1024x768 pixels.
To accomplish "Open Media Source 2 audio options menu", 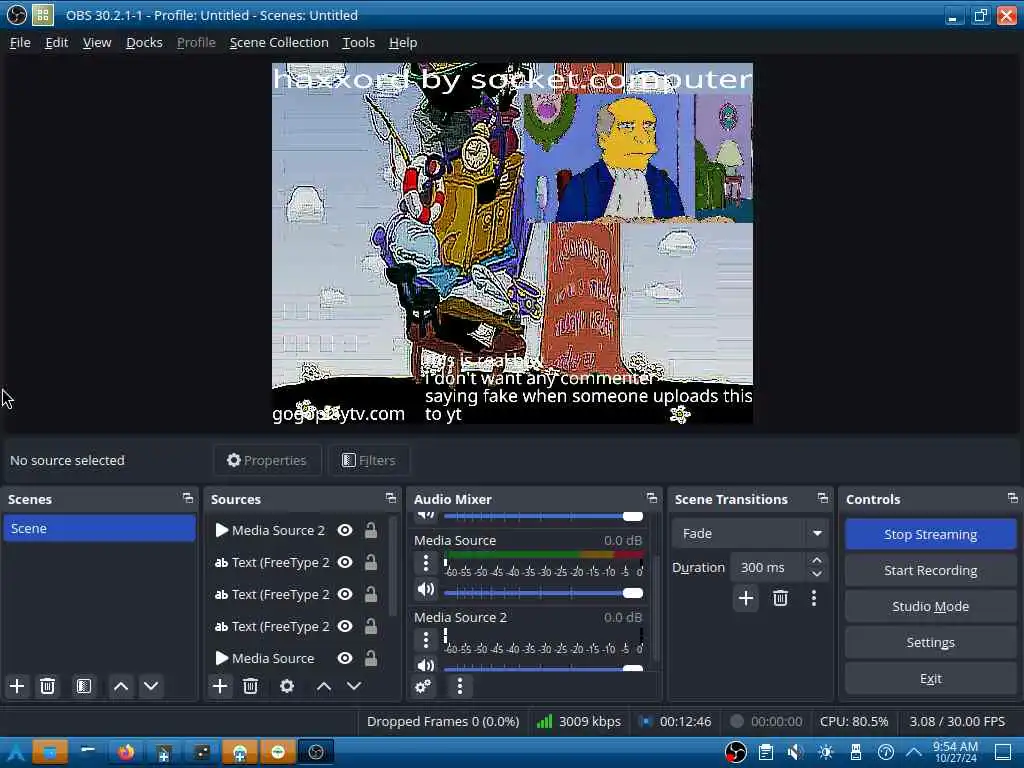I will [x=426, y=639].
